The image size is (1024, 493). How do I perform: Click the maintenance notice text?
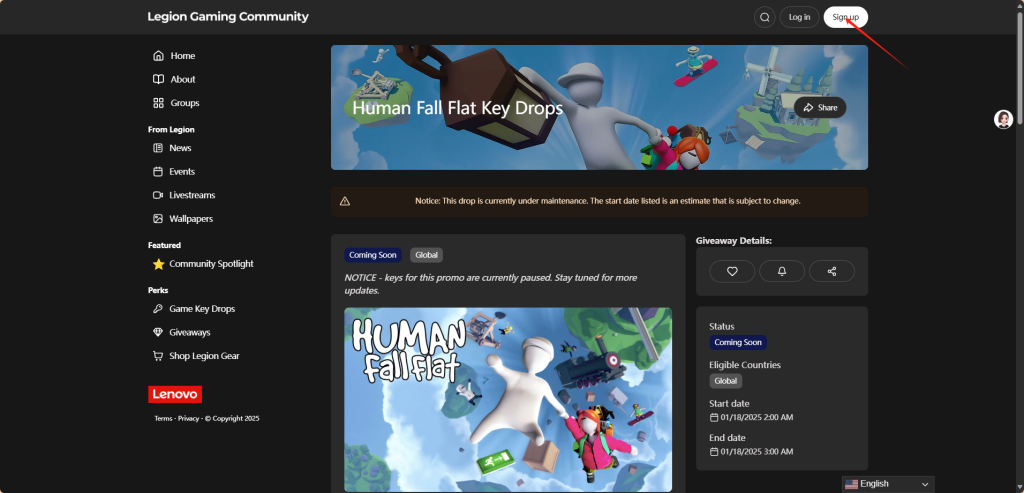click(607, 201)
